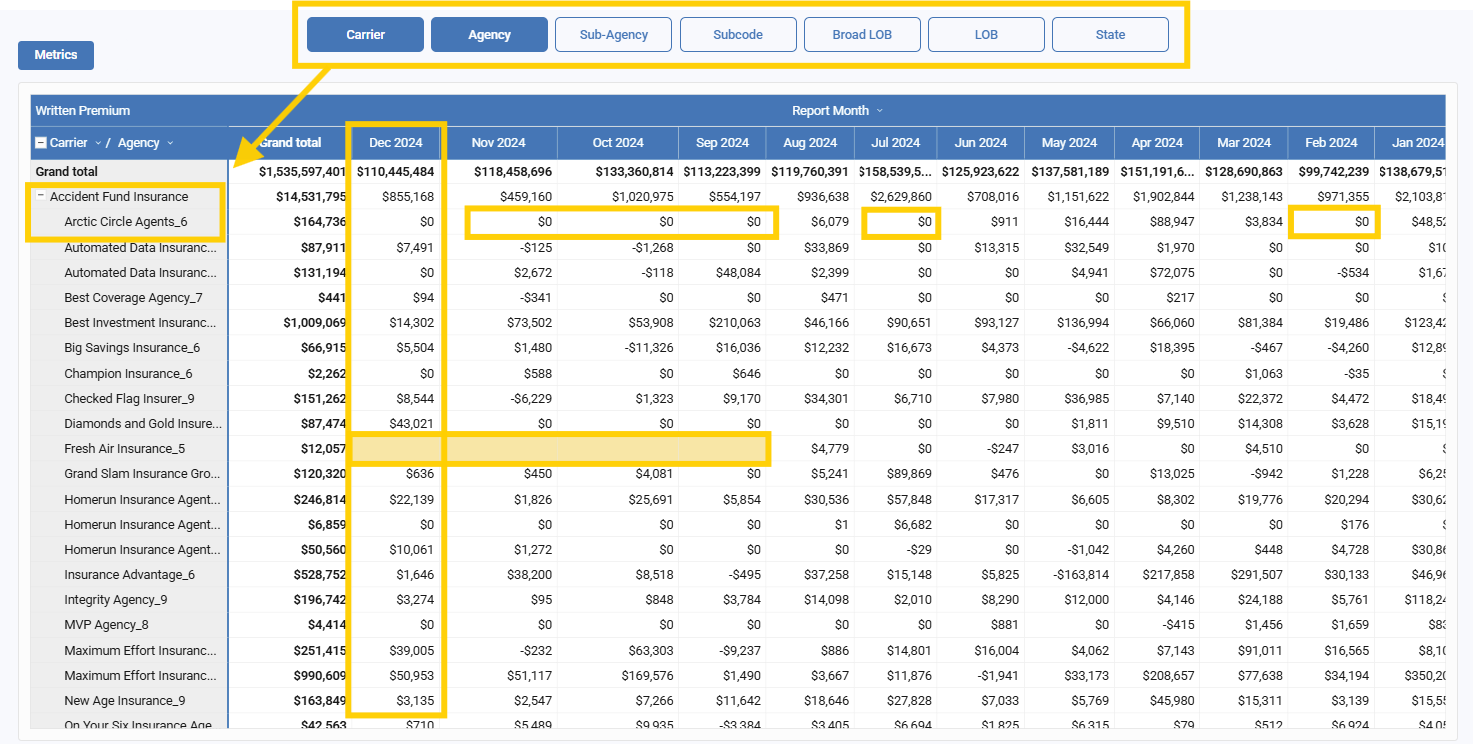Collapse the Accident Fund Insurance row
This screenshot has width=1473, height=744.
tap(41, 197)
